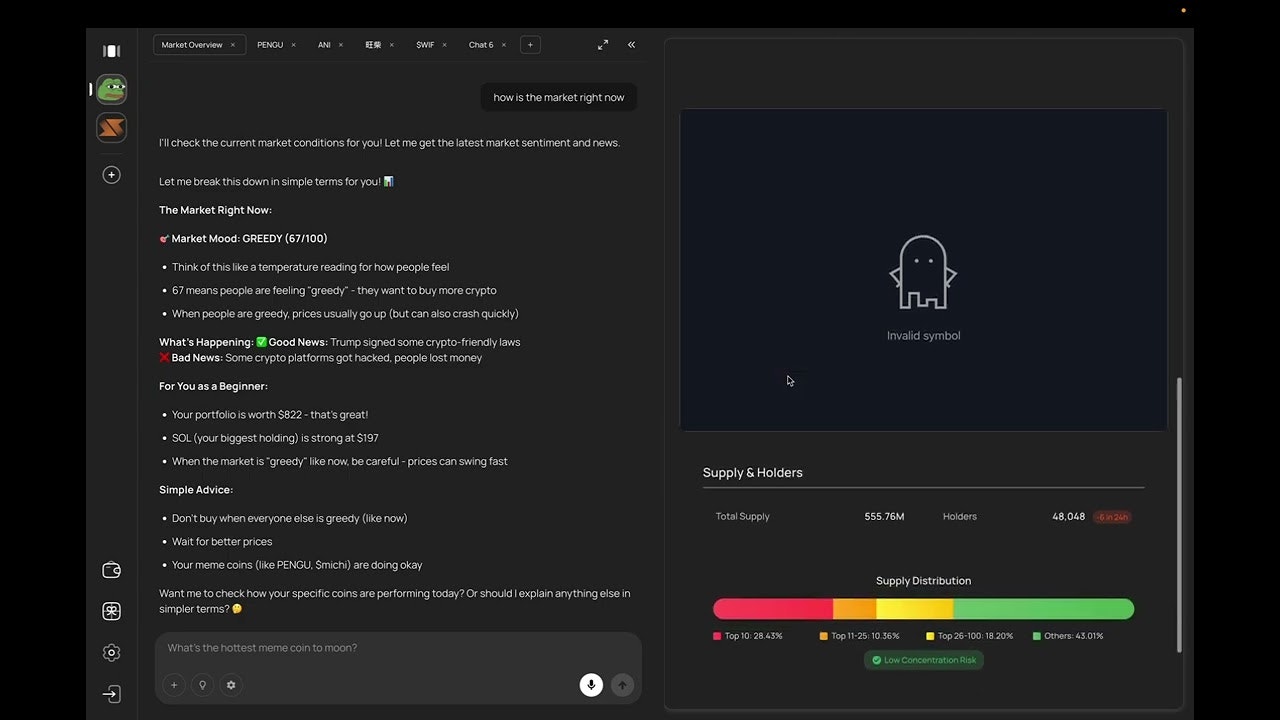The width and height of the screenshot is (1280, 720).
Task: Select the Pepe agent avatar in sidebar
Action: coord(111,89)
